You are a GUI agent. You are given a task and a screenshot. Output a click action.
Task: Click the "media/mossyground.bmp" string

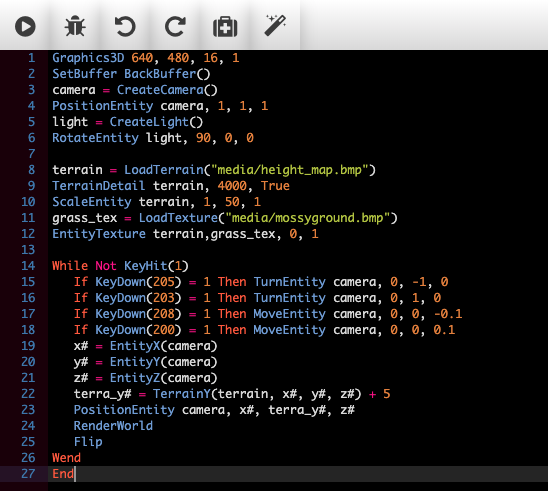click(308, 218)
